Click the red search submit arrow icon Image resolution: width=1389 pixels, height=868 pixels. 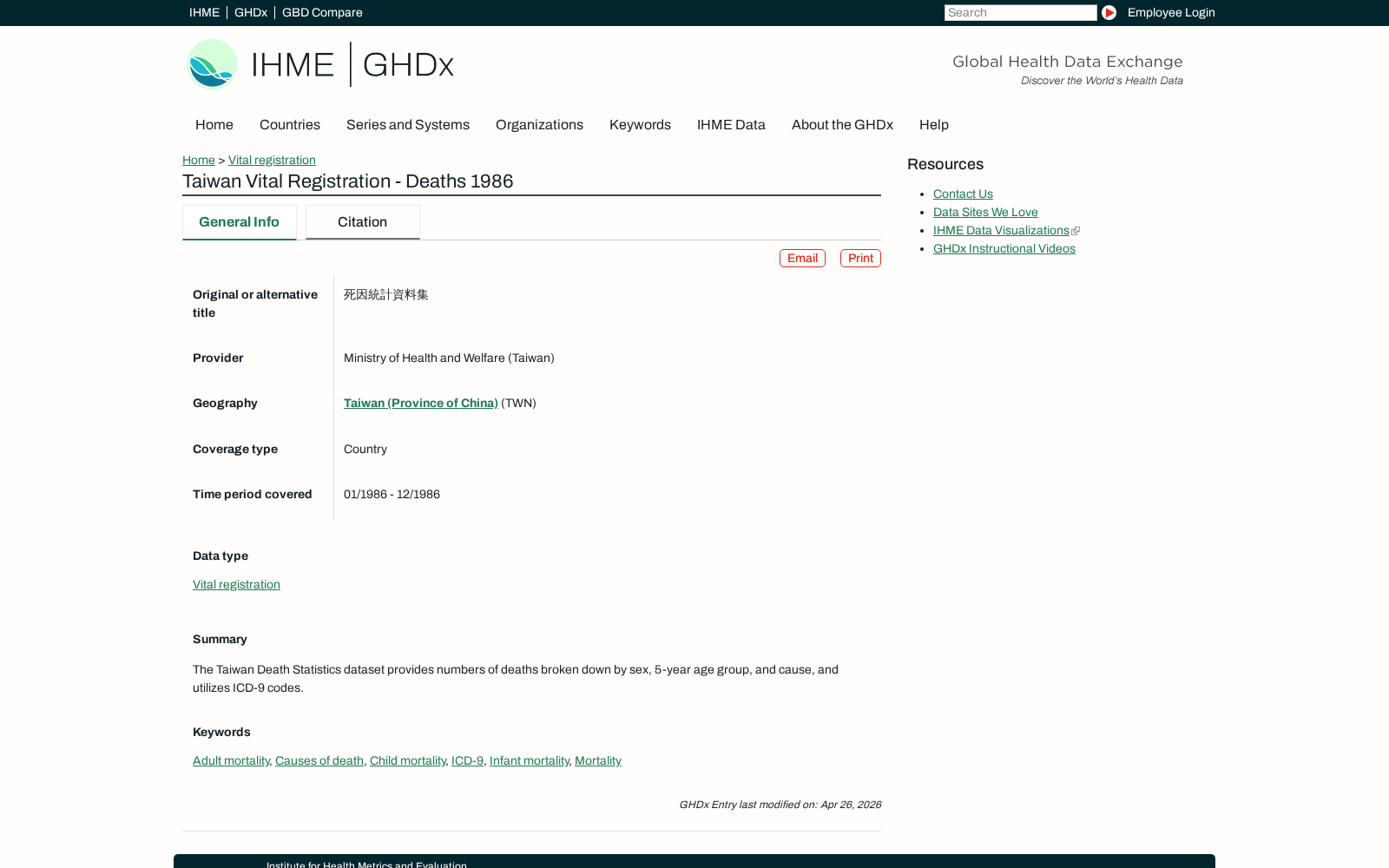[x=1109, y=12]
